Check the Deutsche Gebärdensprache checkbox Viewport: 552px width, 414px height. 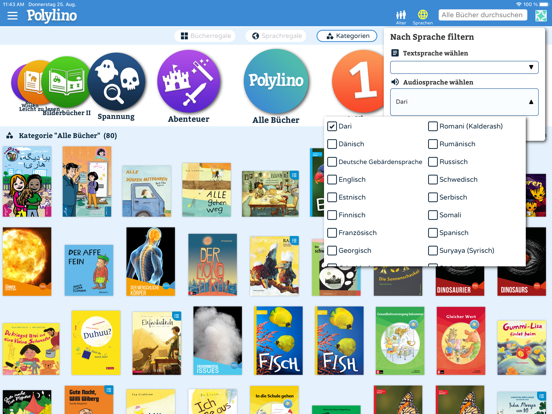coord(332,162)
